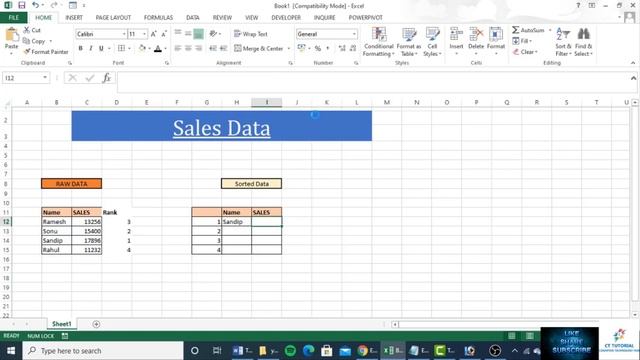Click the Align Left icon
This screenshot has height=360, width=640.
[178, 48]
